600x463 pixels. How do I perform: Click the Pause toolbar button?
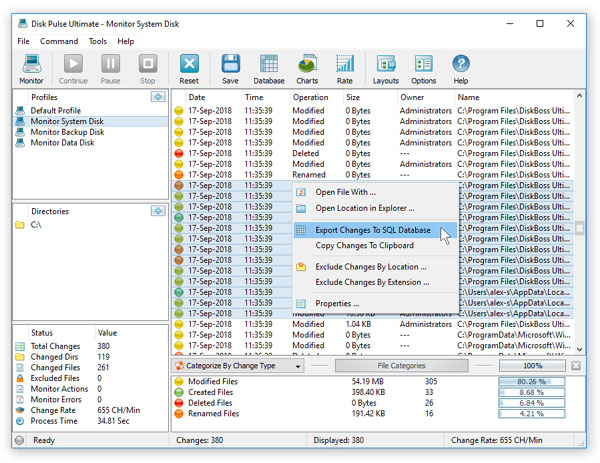tap(110, 69)
